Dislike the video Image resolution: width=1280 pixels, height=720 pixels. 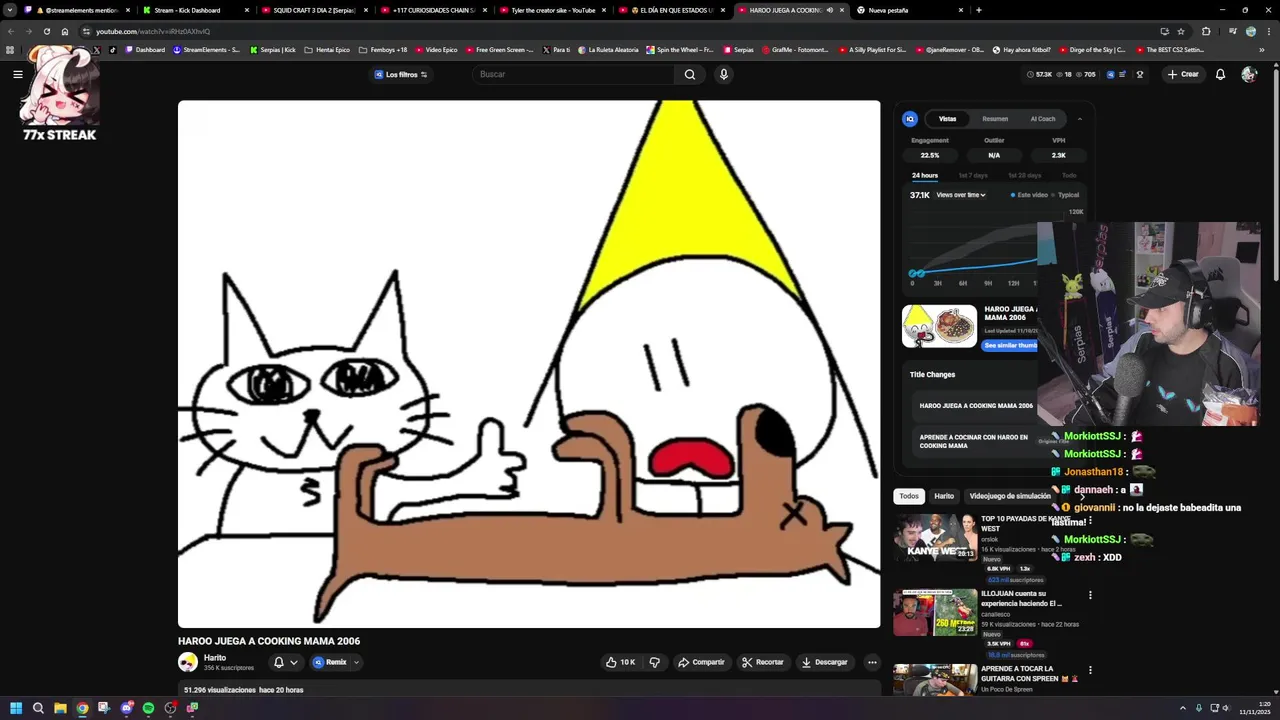pyautogui.click(x=654, y=662)
